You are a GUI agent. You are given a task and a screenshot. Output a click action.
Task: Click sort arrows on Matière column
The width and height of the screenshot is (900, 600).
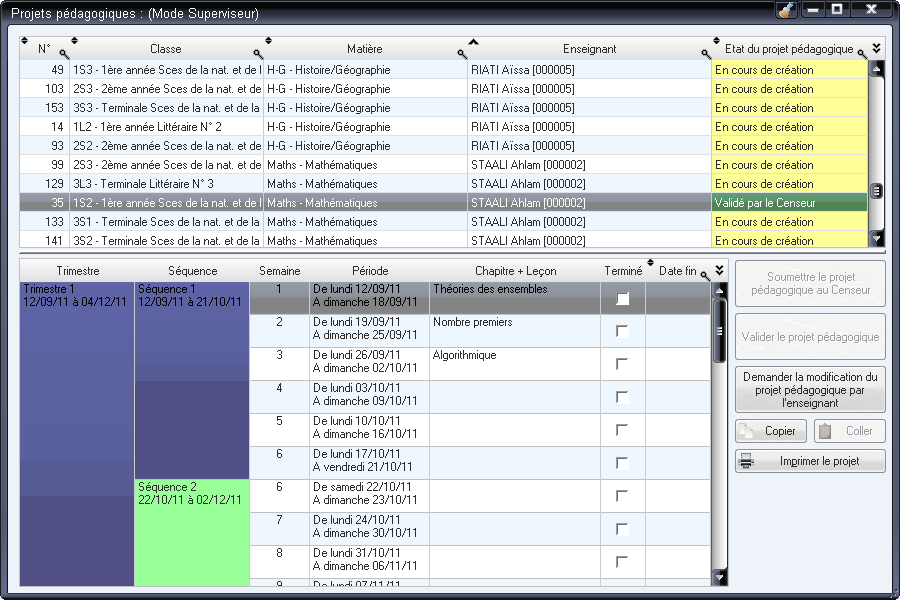[x=269, y=40]
